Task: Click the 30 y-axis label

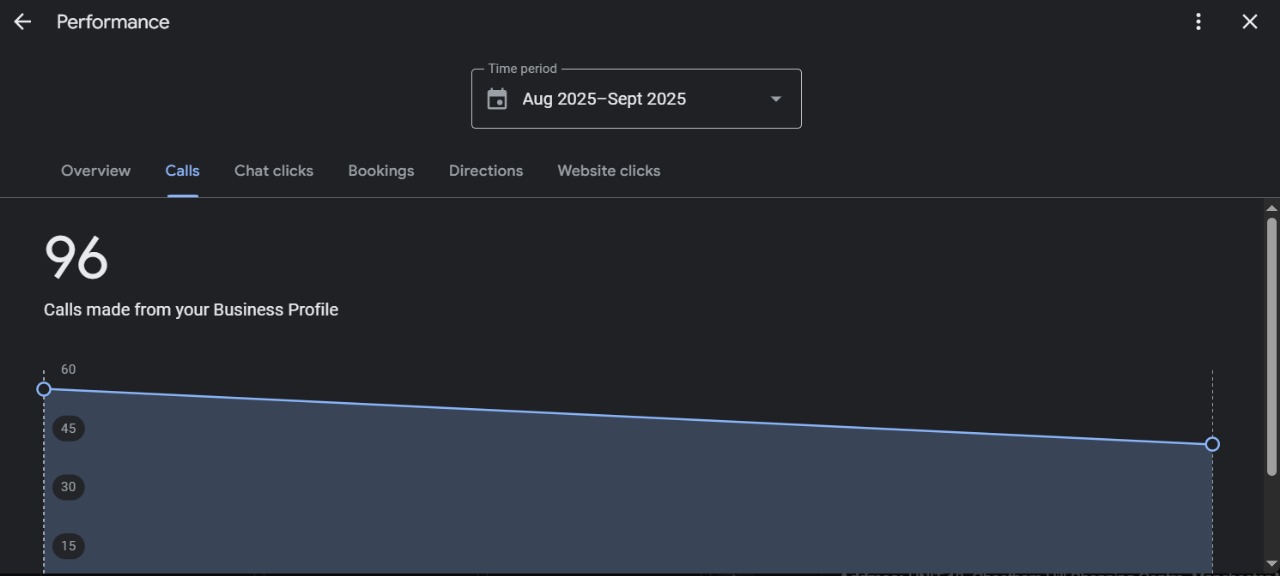Action: point(68,487)
